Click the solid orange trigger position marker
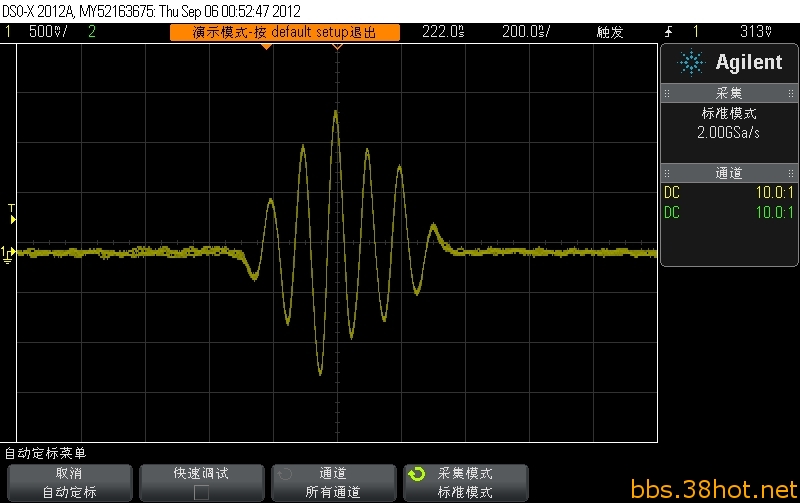800x503 pixels. pos(266,47)
